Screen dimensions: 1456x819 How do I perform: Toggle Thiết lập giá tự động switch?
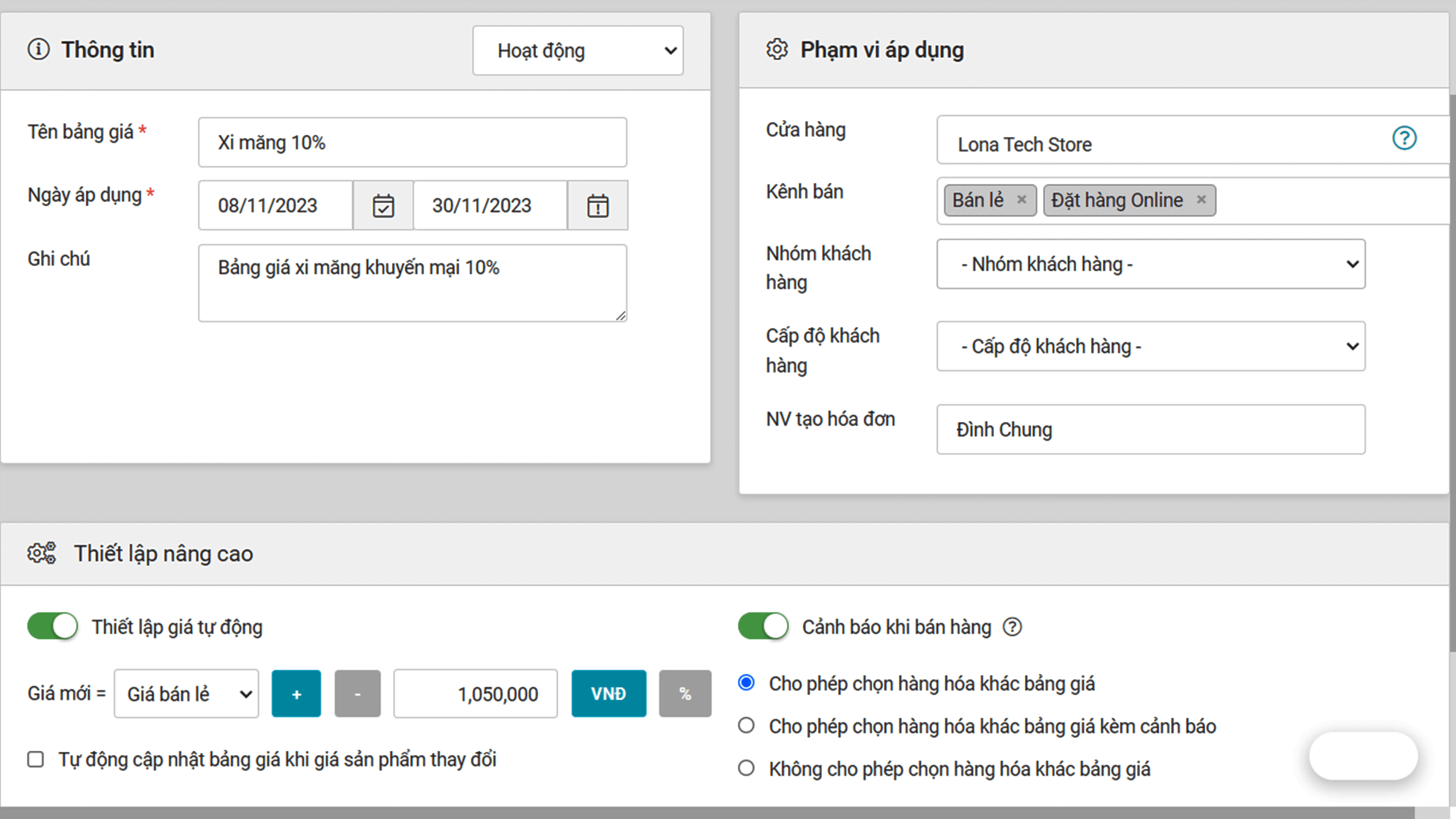point(53,626)
